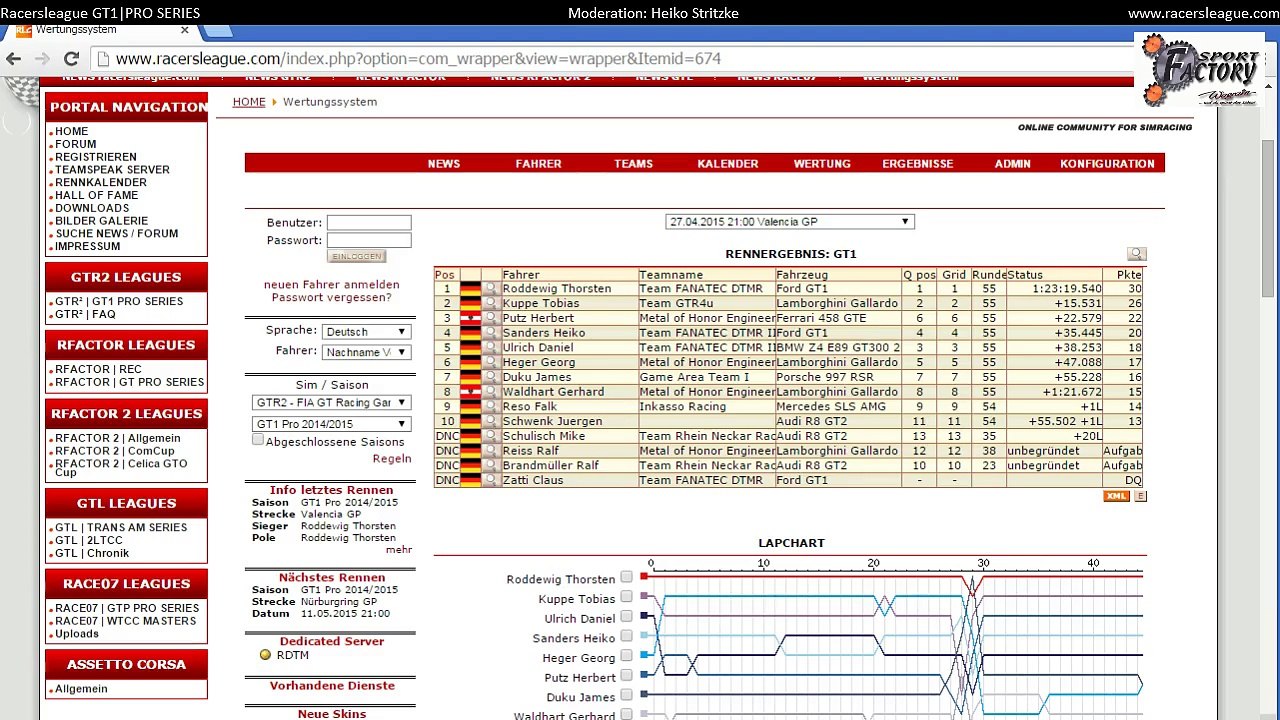Click the small E export icon

[x=1140, y=496]
